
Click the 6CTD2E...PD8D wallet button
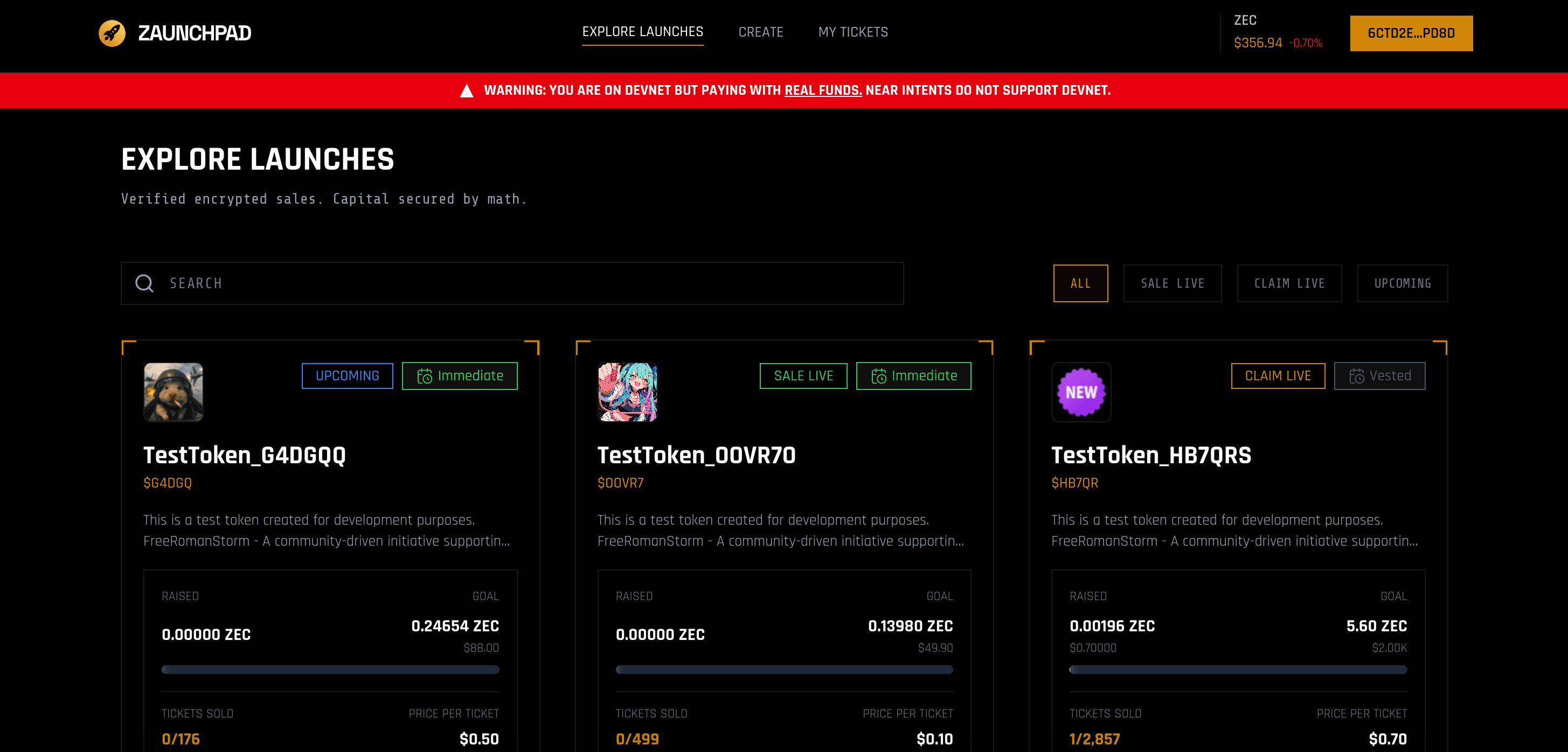pyautogui.click(x=1411, y=33)
